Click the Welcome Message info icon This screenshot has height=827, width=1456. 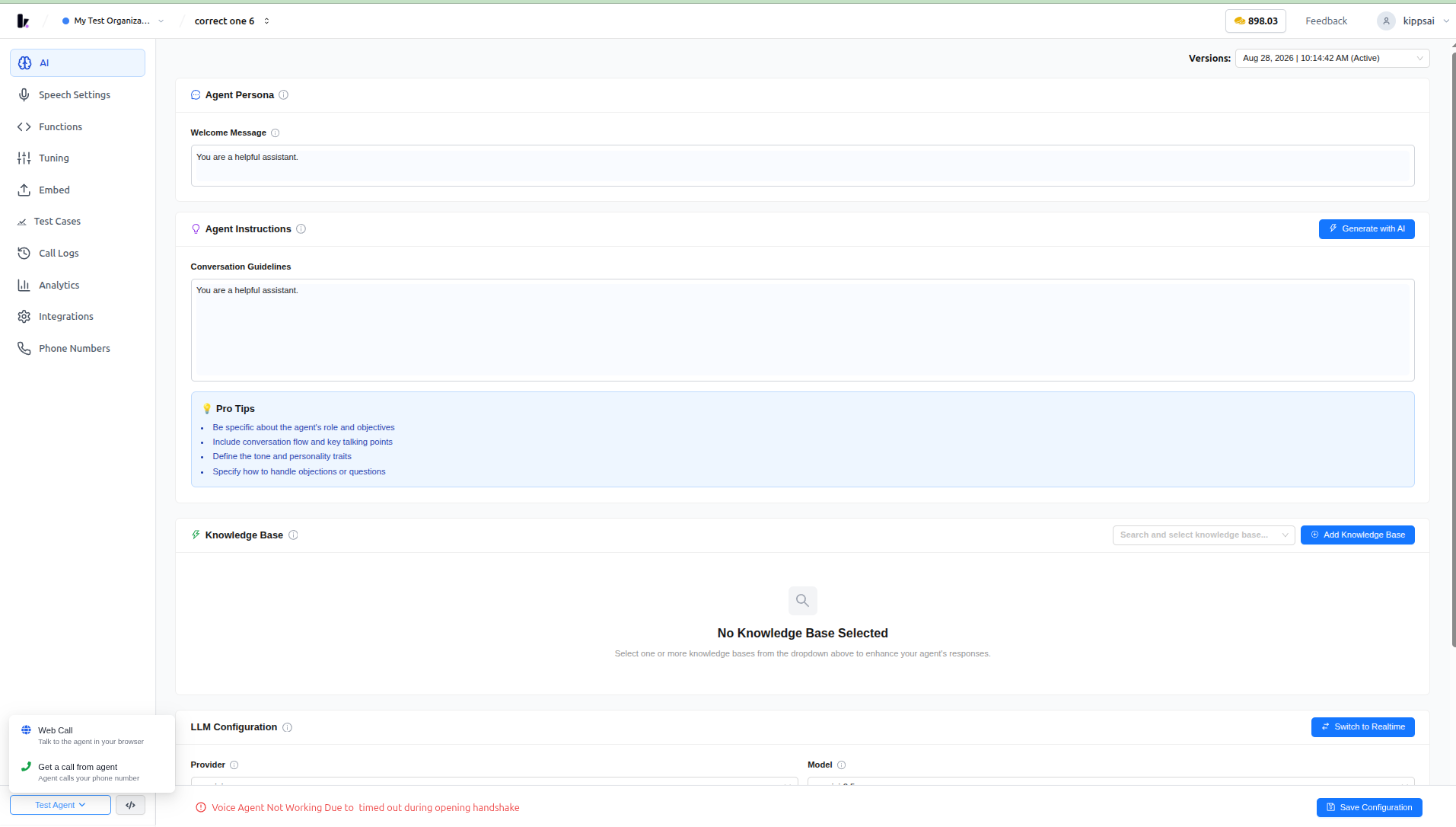[x=276, y=133]
